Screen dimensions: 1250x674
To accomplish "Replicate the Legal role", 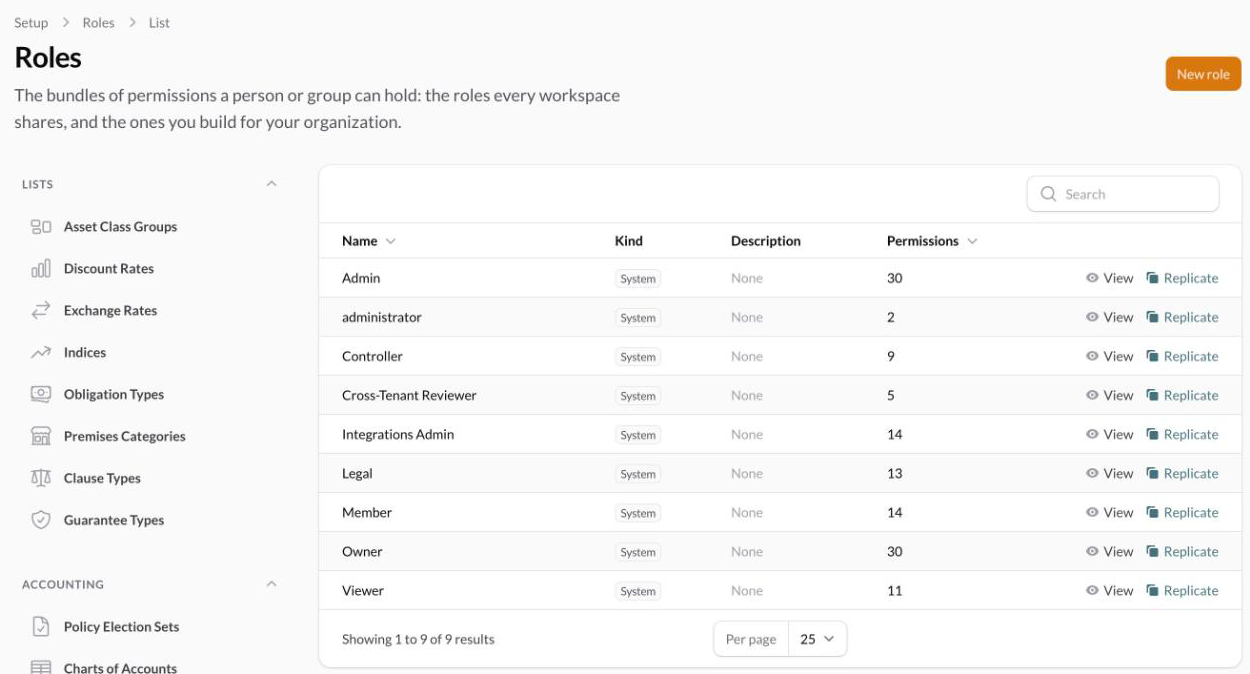I will coord(1182,473).
